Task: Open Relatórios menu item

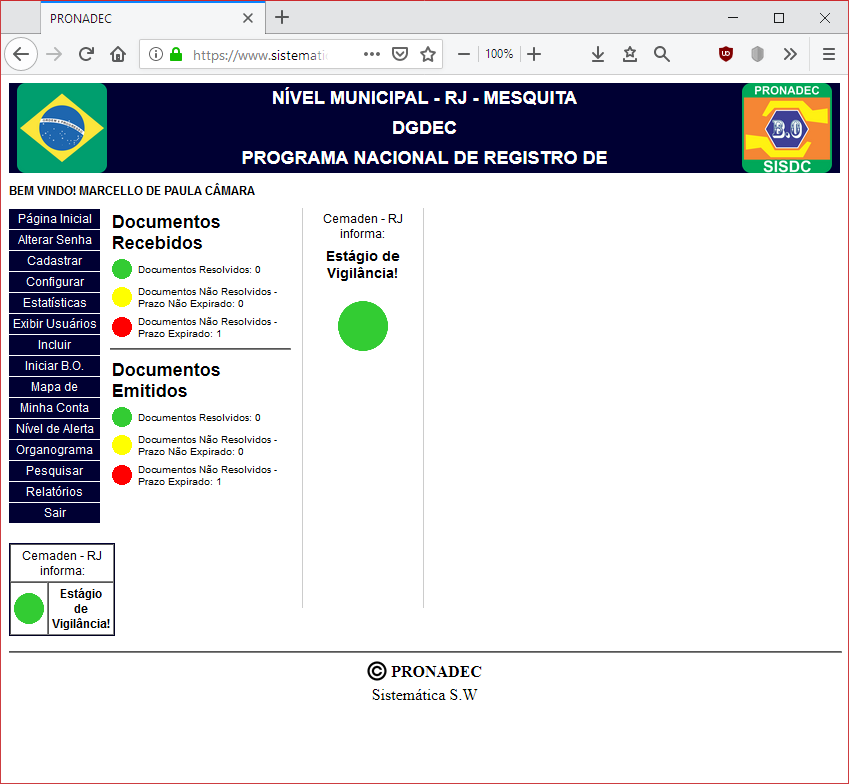Action: (x=55, y=492)
